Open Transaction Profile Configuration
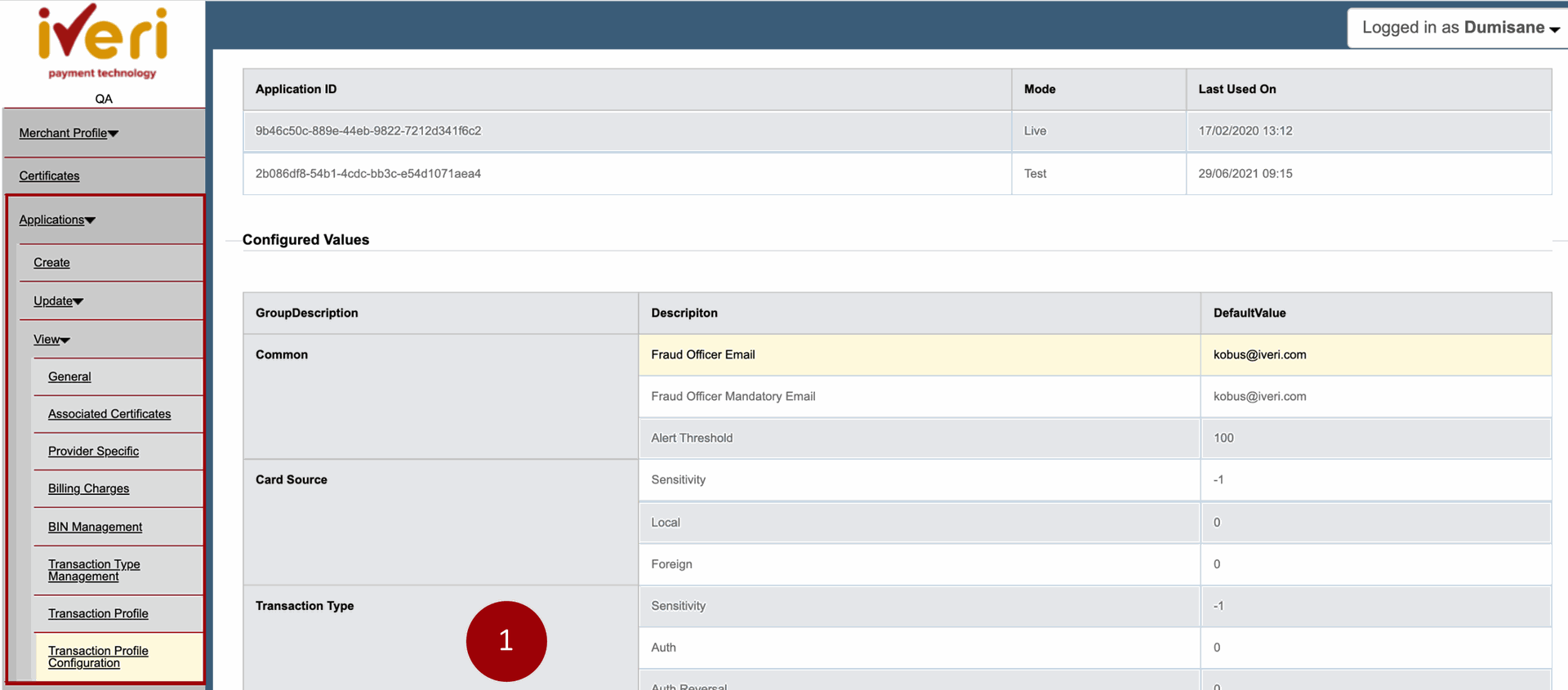 [98, 657]
